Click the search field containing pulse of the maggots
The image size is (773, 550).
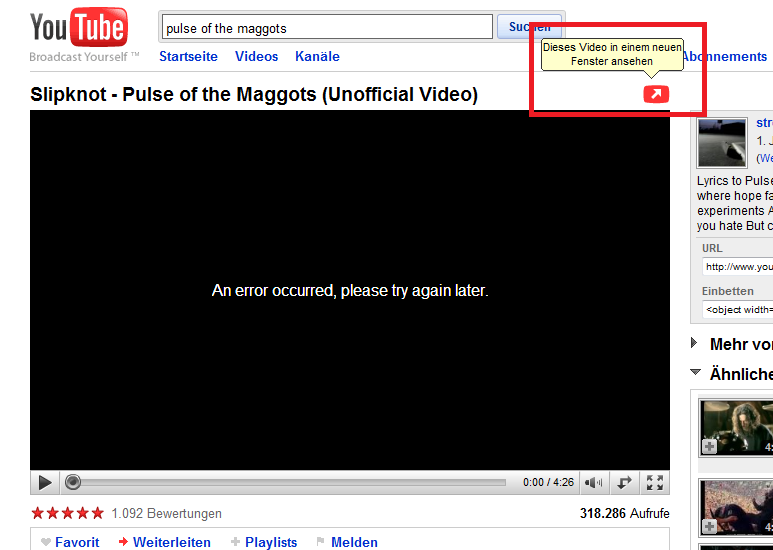327,27
